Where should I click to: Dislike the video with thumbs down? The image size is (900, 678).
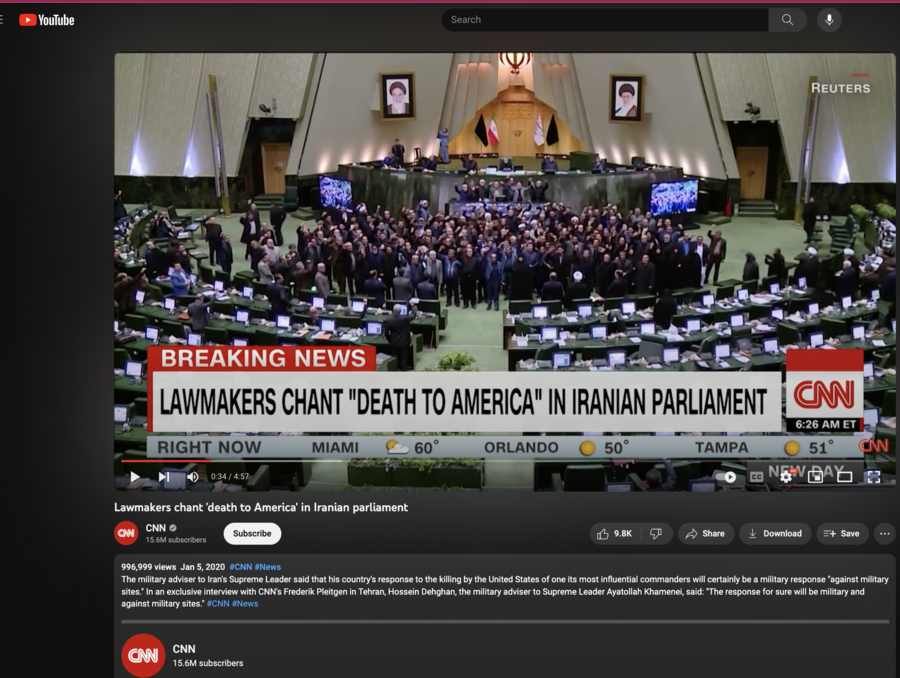[x=656, y=534]
